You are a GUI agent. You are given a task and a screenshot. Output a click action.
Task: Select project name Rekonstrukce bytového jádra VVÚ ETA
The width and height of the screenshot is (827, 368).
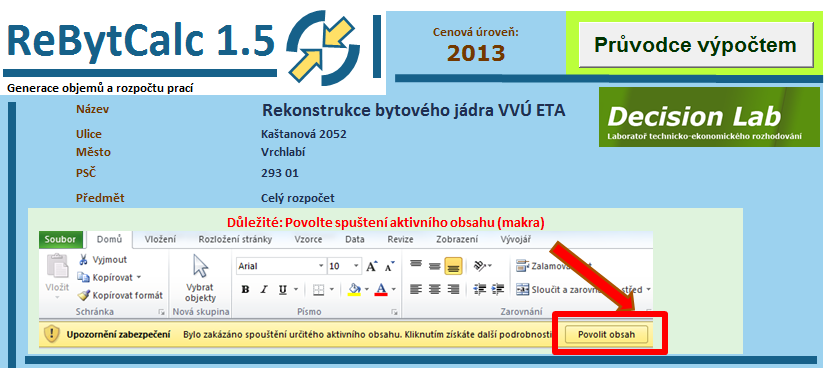(x=414, y=110)
